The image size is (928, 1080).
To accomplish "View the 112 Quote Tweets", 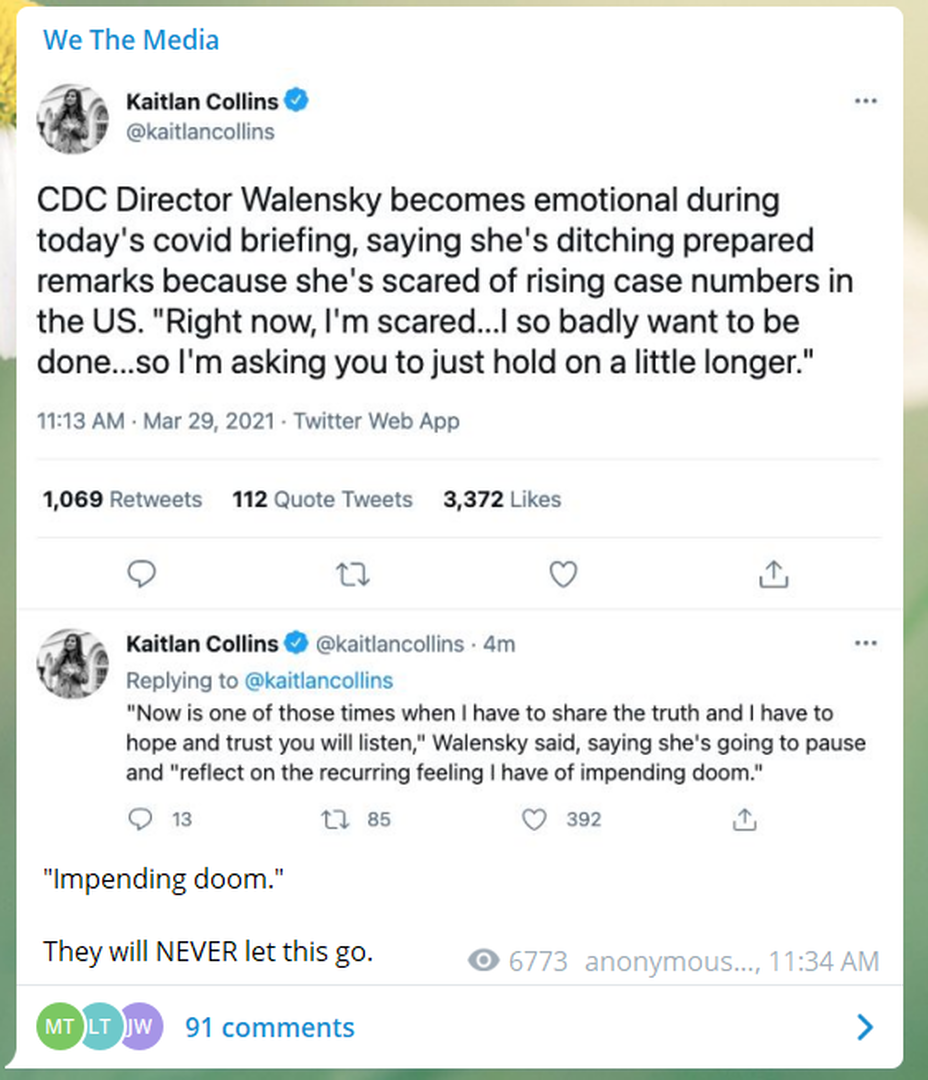I will pos(322,499).
